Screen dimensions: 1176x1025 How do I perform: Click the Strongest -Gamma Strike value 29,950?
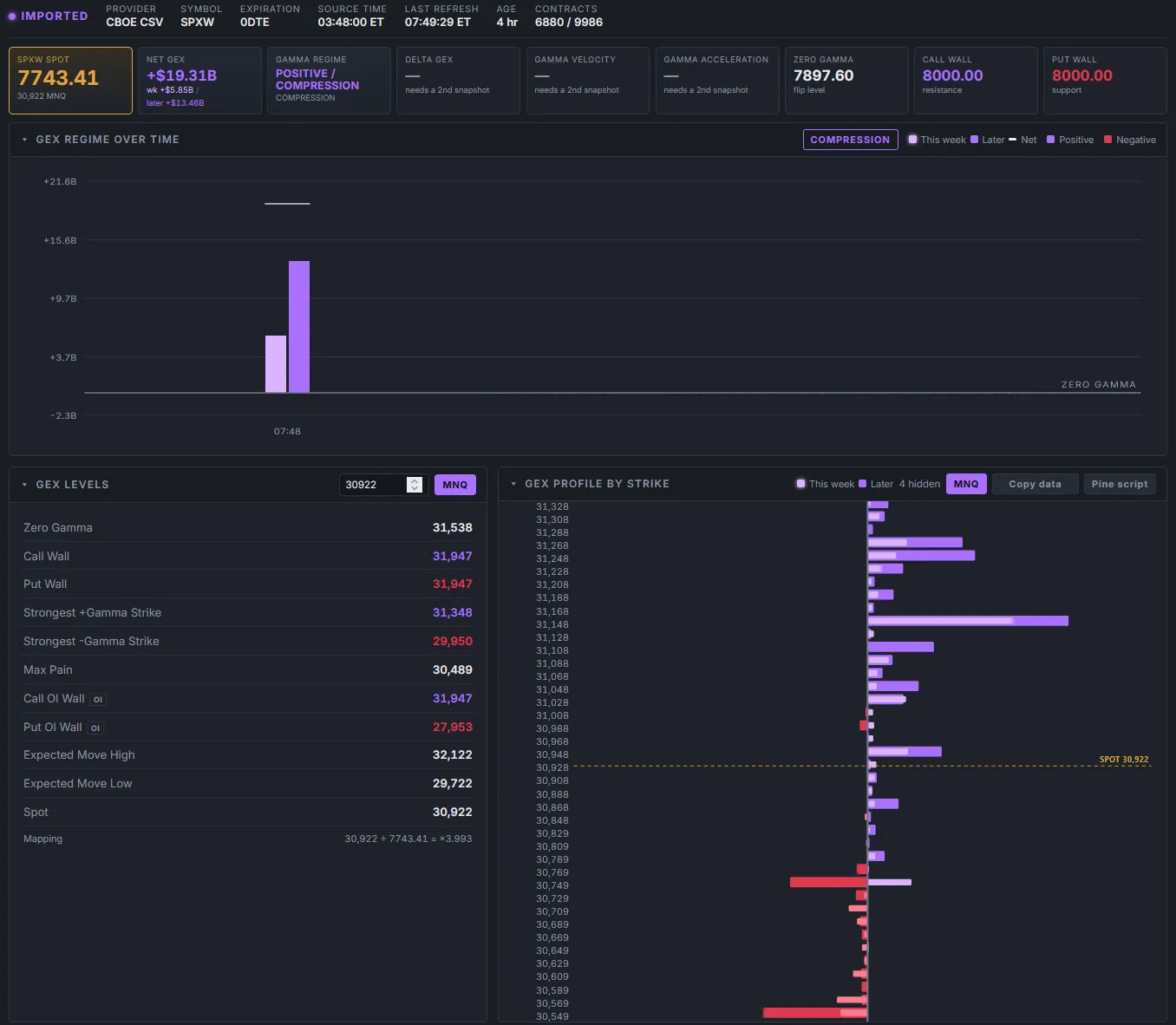pos(453,641)
